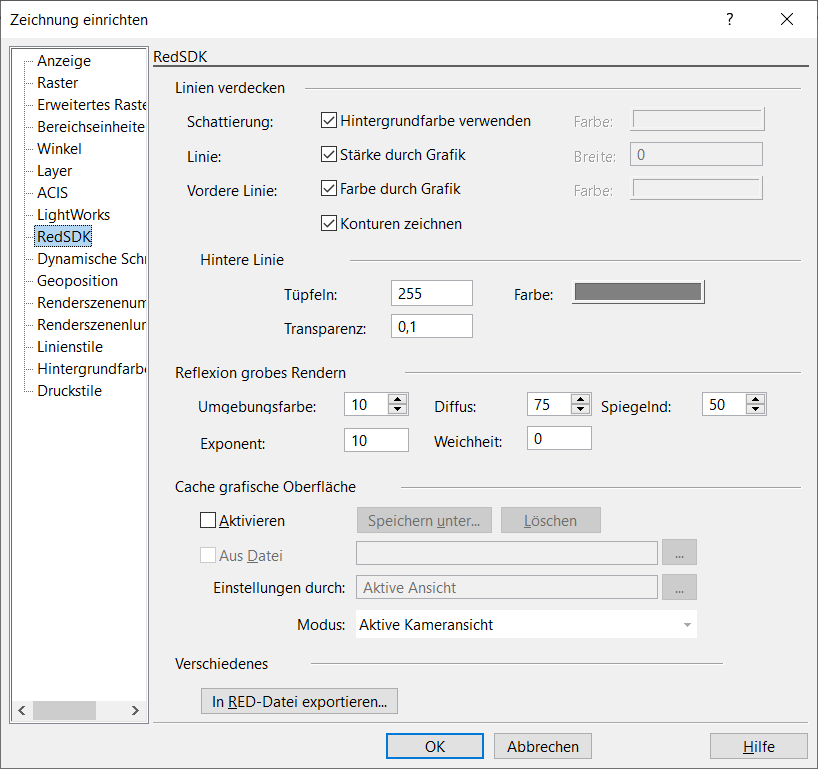
Task: Open the Renderszenenlu... tree entry
Action: (91, 325)
